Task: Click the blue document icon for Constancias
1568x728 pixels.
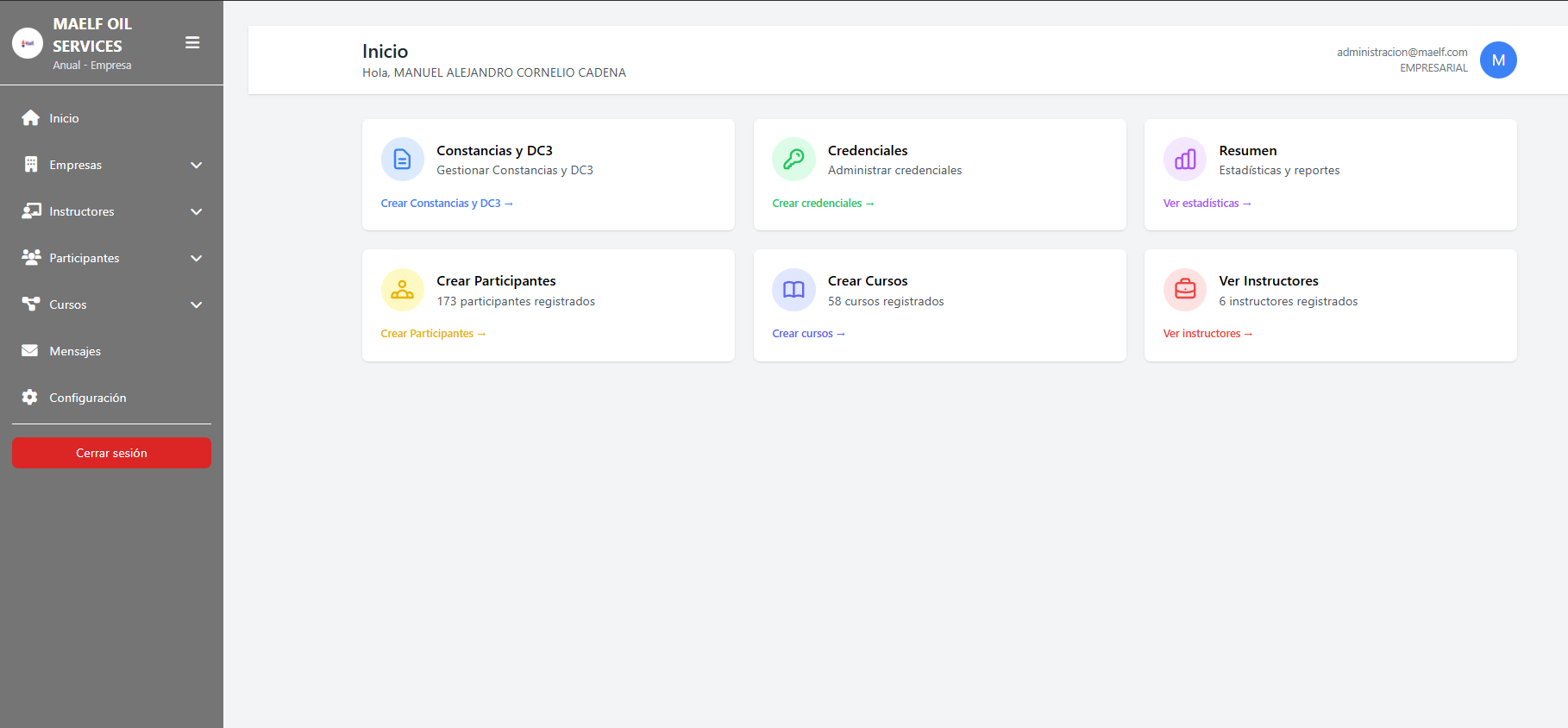Action: 402,160
